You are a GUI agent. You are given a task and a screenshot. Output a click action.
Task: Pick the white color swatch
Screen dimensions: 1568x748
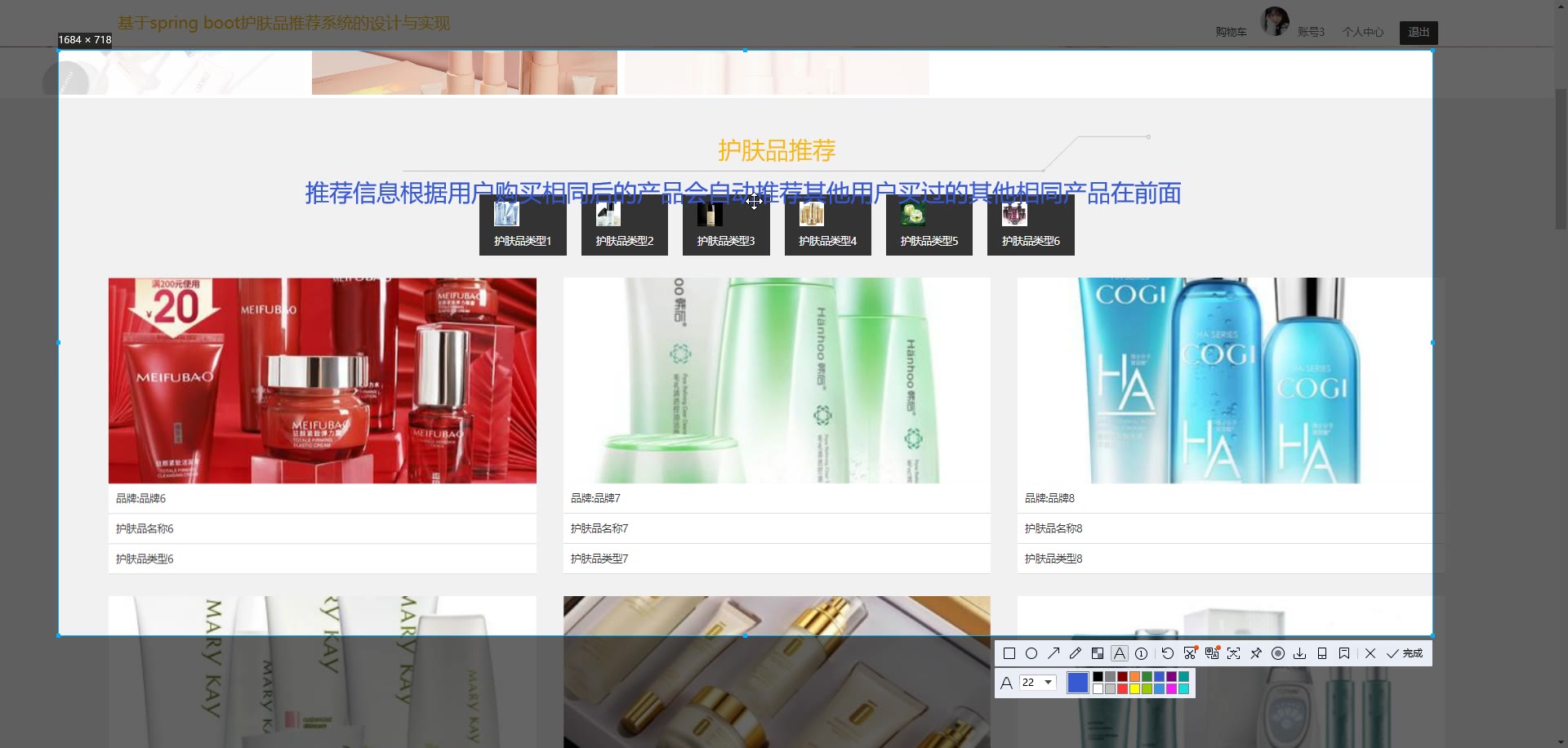[1098, 689]
